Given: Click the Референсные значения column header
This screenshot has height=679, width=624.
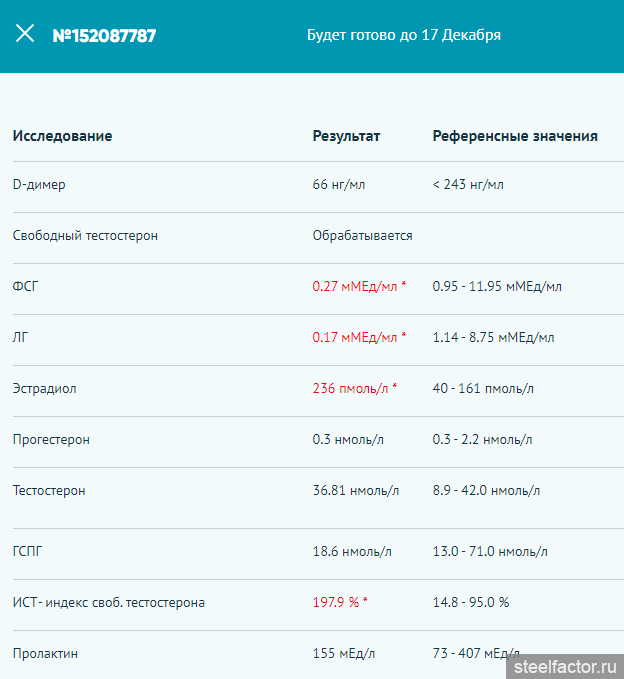Looking at the screenshot, I should (x=515, y=136).
